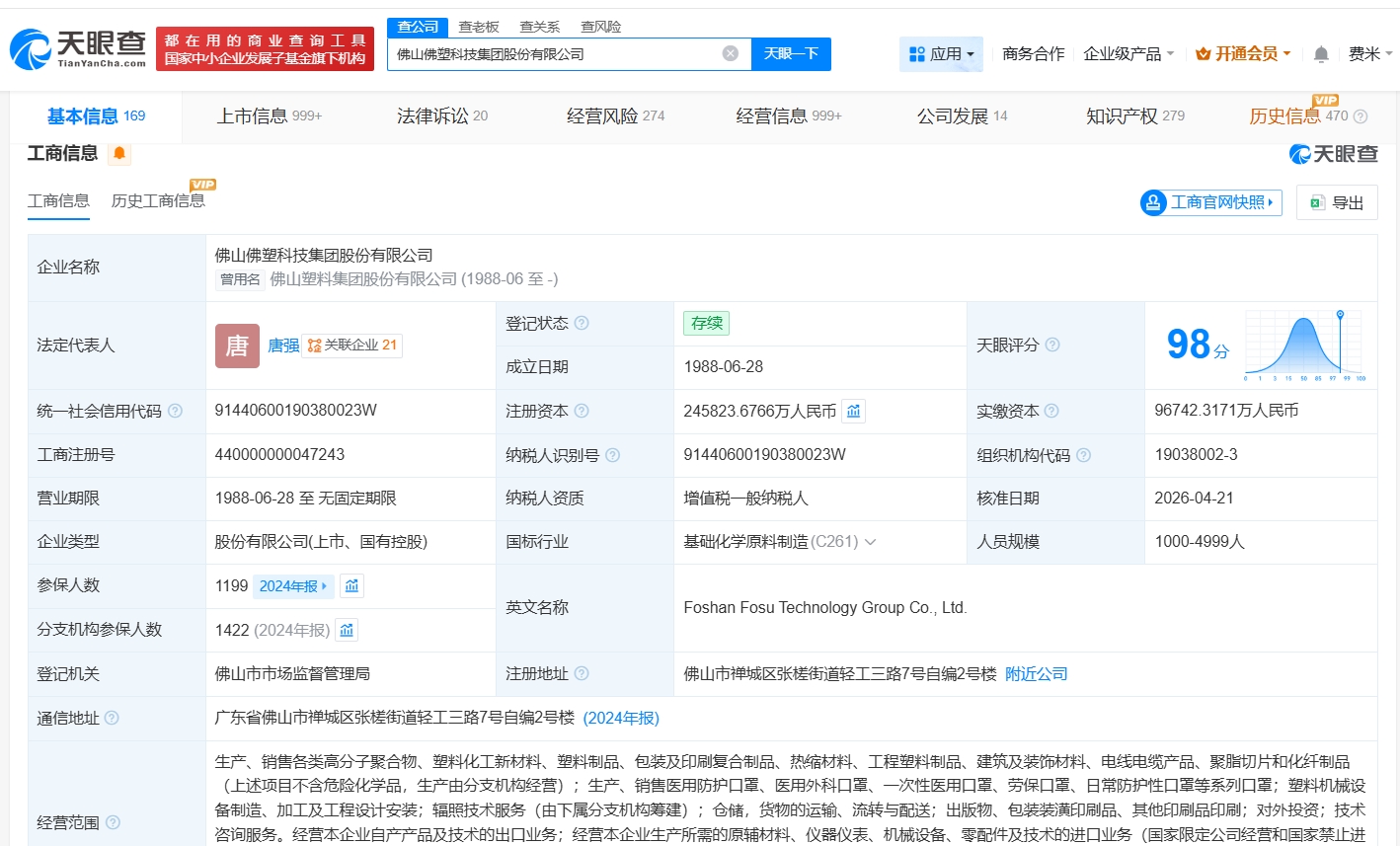Viewport: 1400px width, 846px height.
Task: Click the 导出 export button
Action: 1337,202
